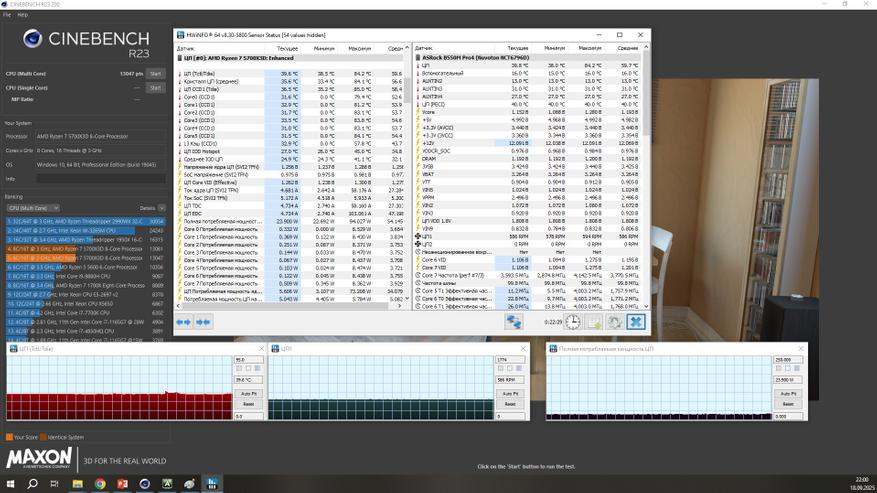The image size is (877, 493).
Task: Click the blue X close sensors icon
Action: 635,322
